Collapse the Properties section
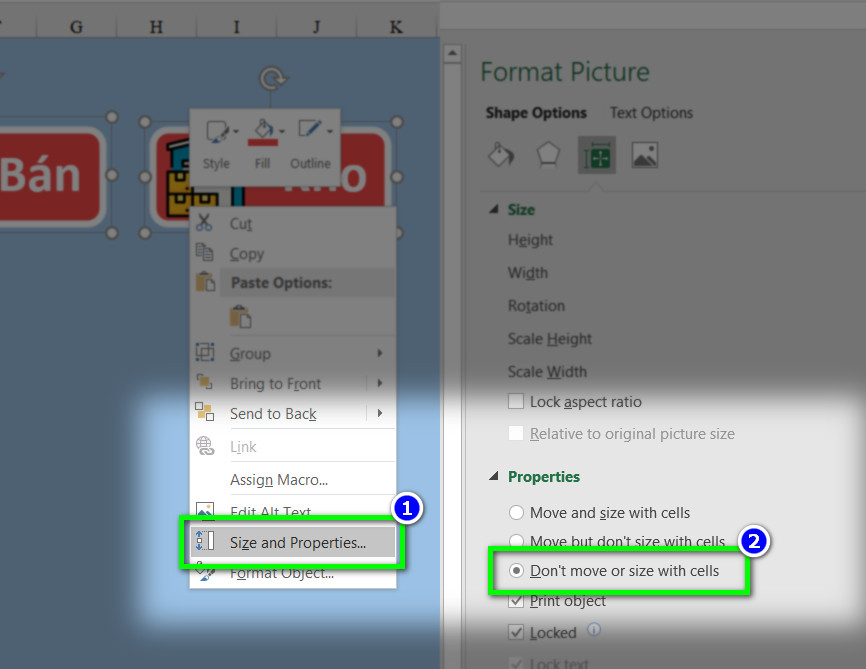The height and width of the screenshot is (669, 866). click(494, 476)
